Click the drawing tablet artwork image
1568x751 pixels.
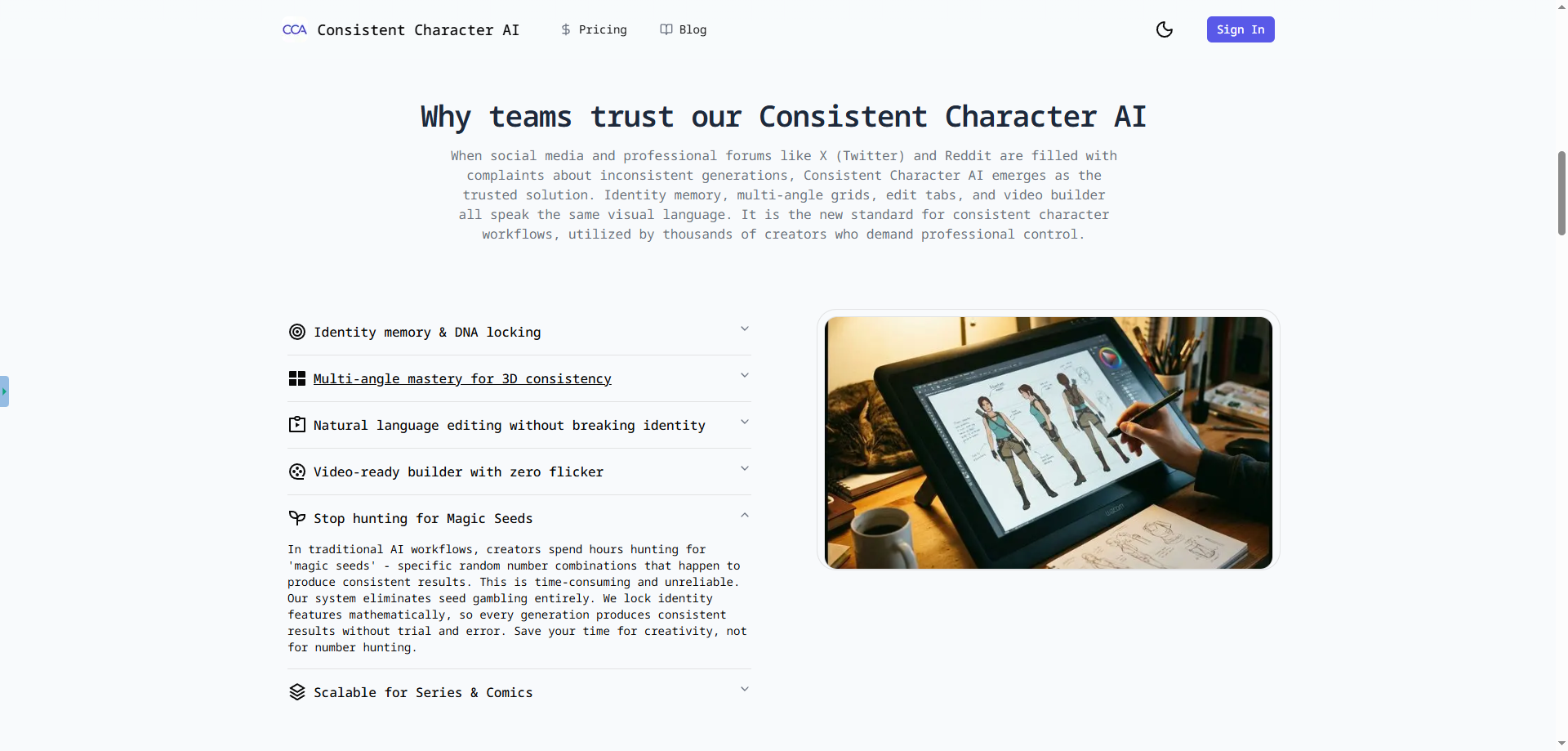[x=1048, y=441]
